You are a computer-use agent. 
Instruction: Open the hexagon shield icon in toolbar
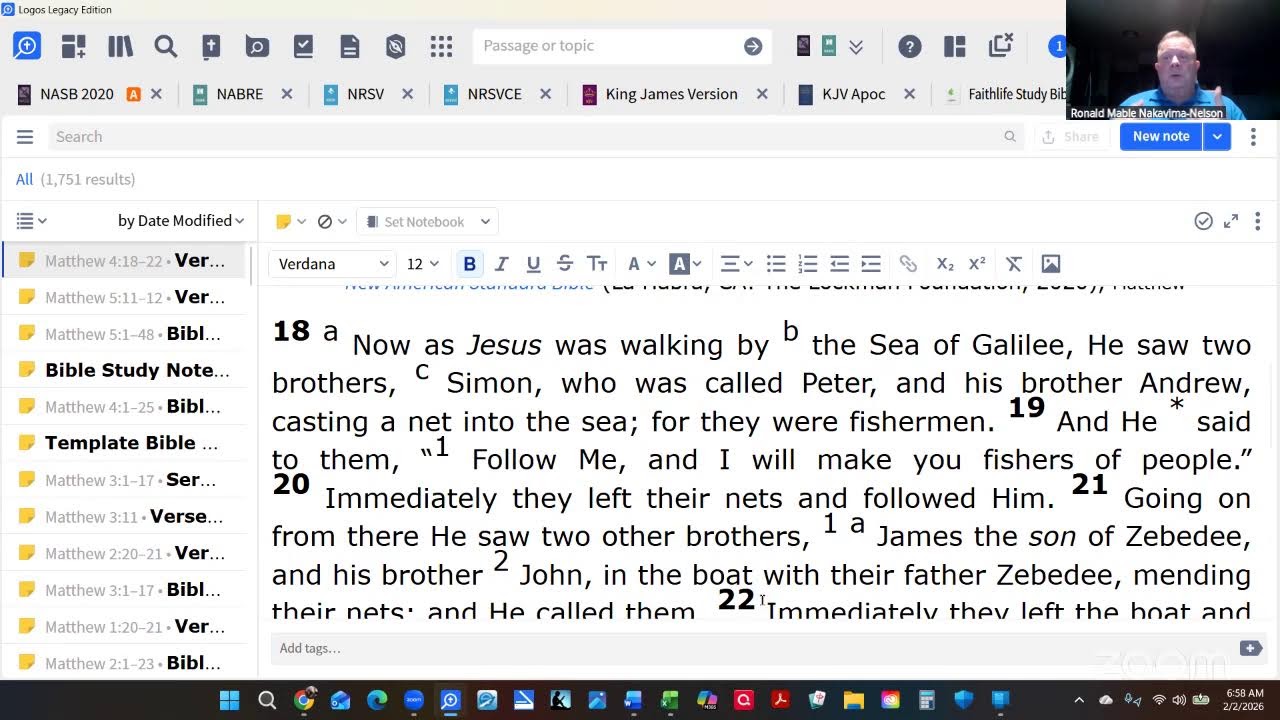click(395, 46)
